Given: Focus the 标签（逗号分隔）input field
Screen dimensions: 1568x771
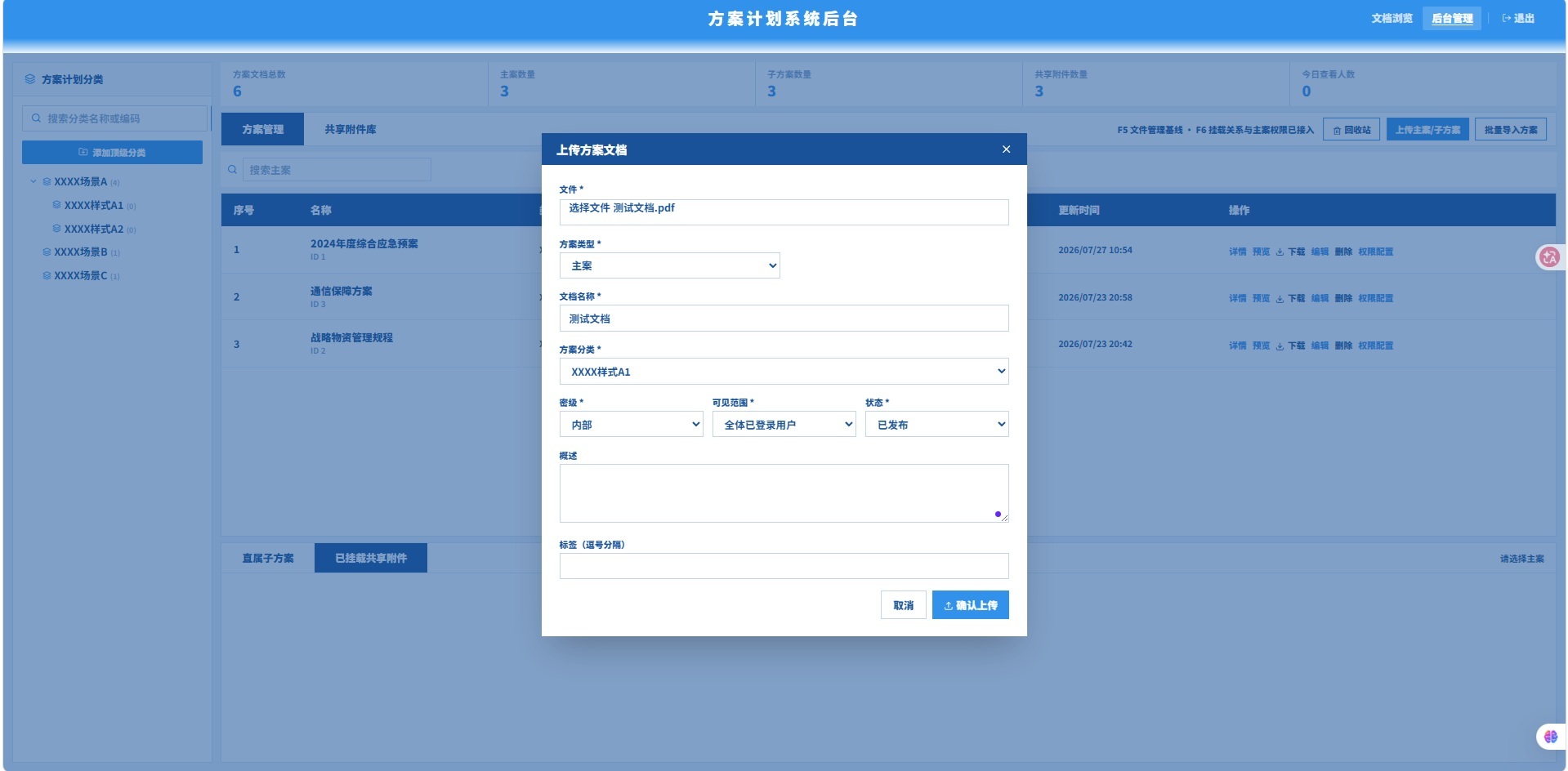Looking at the screenshot, I should tap(784, 566).
